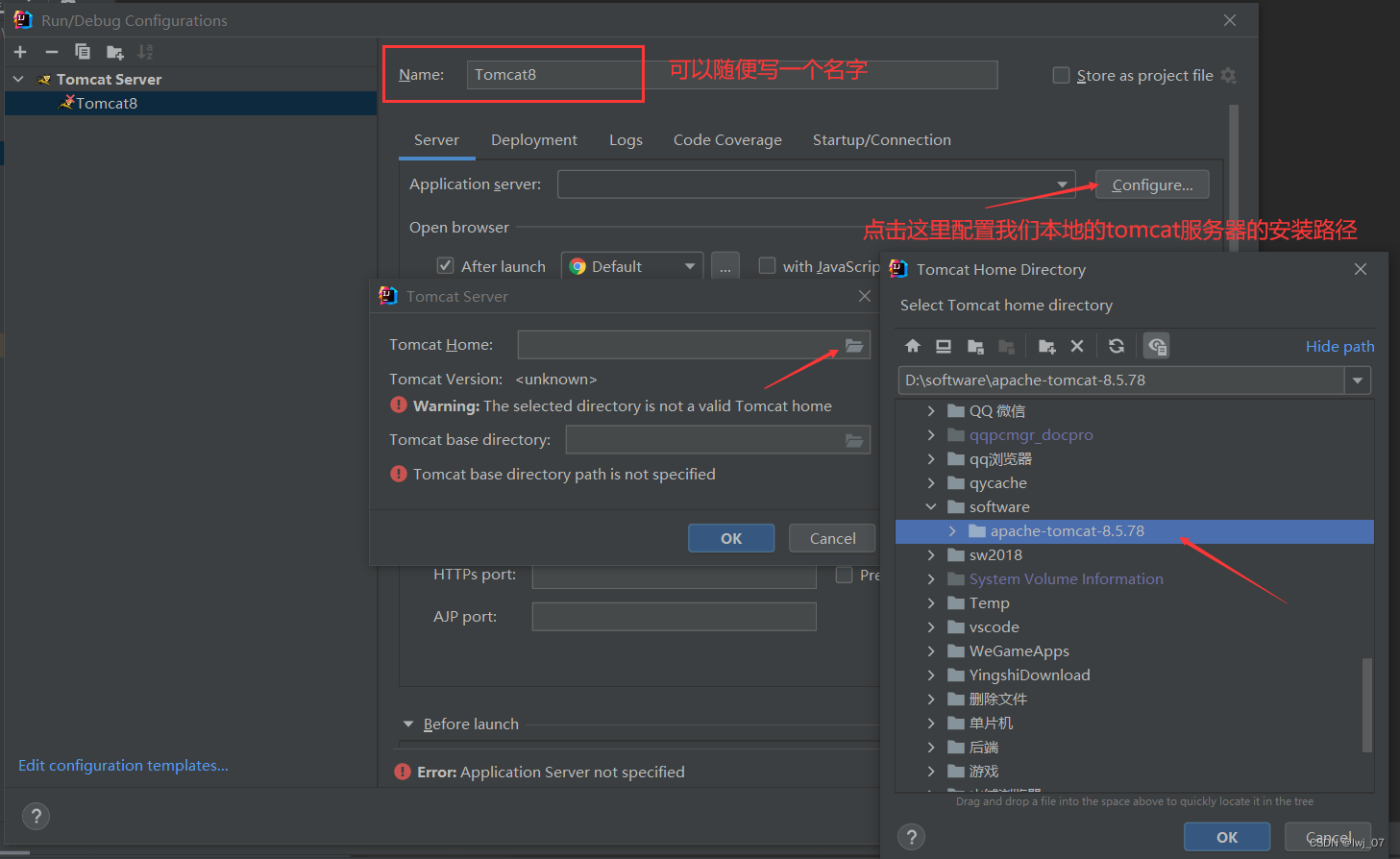1400x859 pixels.
Task: Click the file tree vertical scrollbar
Action: 1367,704
